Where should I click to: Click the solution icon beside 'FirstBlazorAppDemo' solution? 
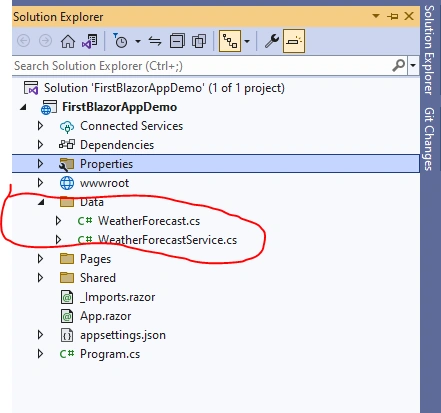coord(31,88)
